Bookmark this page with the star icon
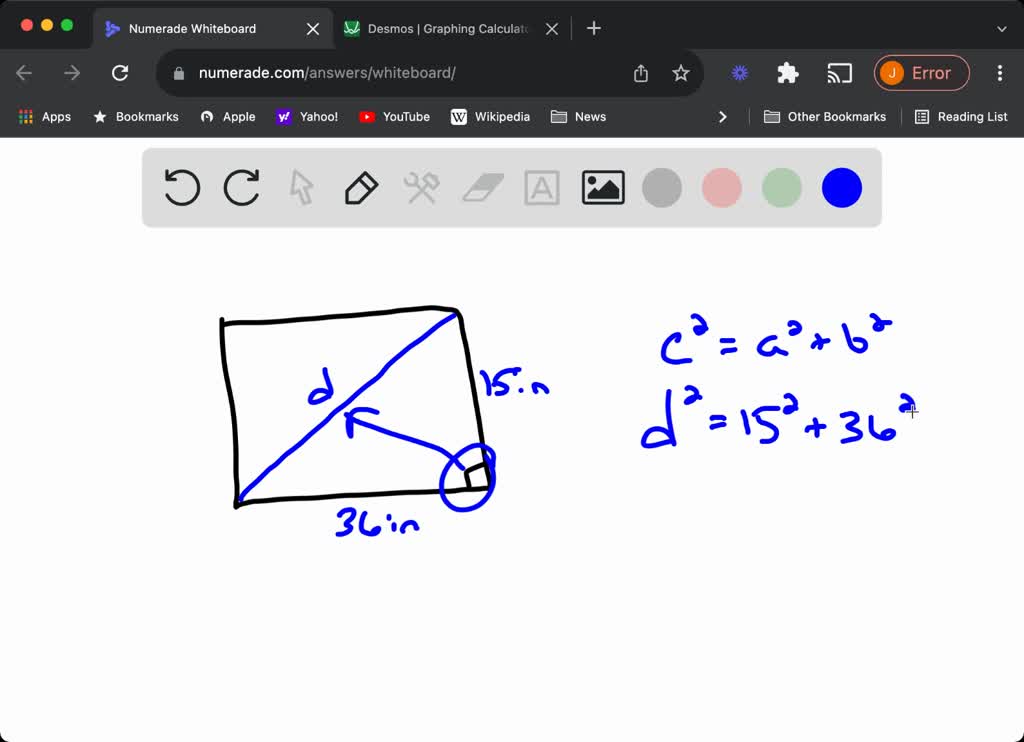The image size is (1024, 742). click(681, 73)
